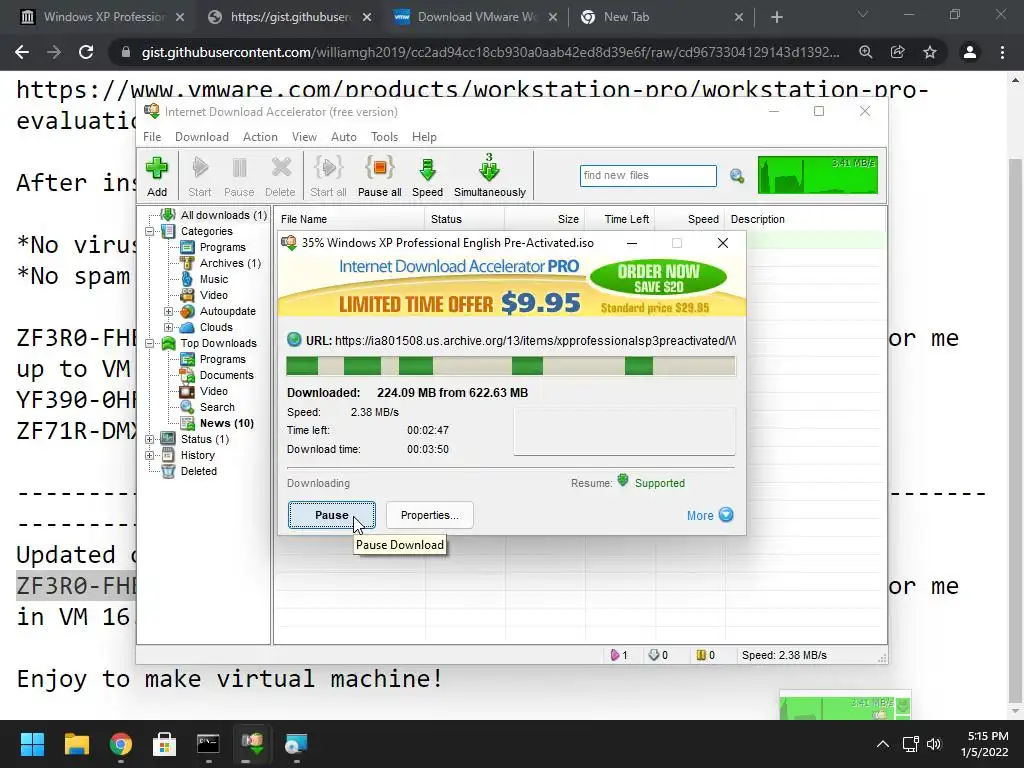Click the green Supported resume label

(660, 483)
